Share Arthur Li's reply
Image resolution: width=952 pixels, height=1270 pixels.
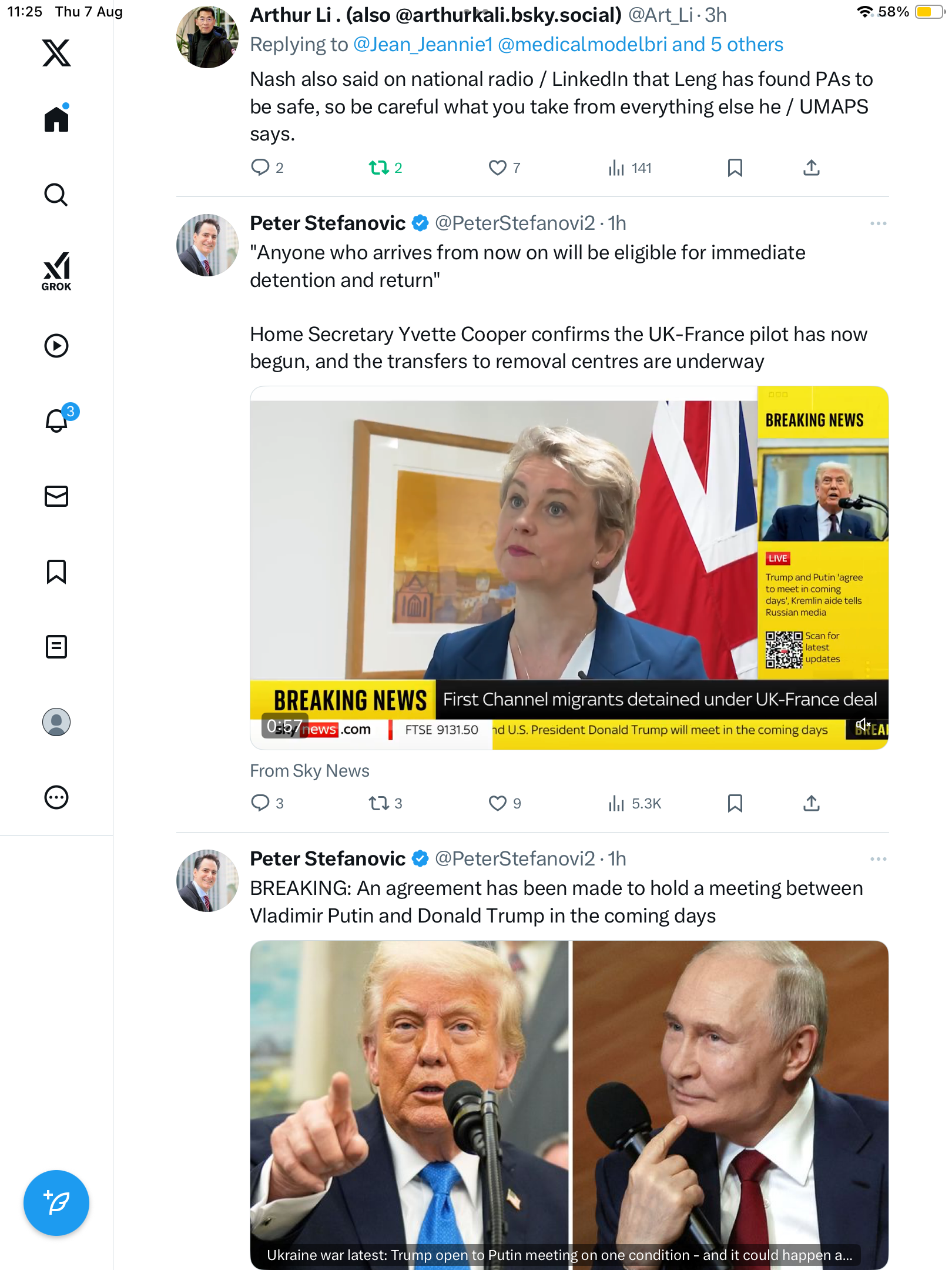(811, 168)
